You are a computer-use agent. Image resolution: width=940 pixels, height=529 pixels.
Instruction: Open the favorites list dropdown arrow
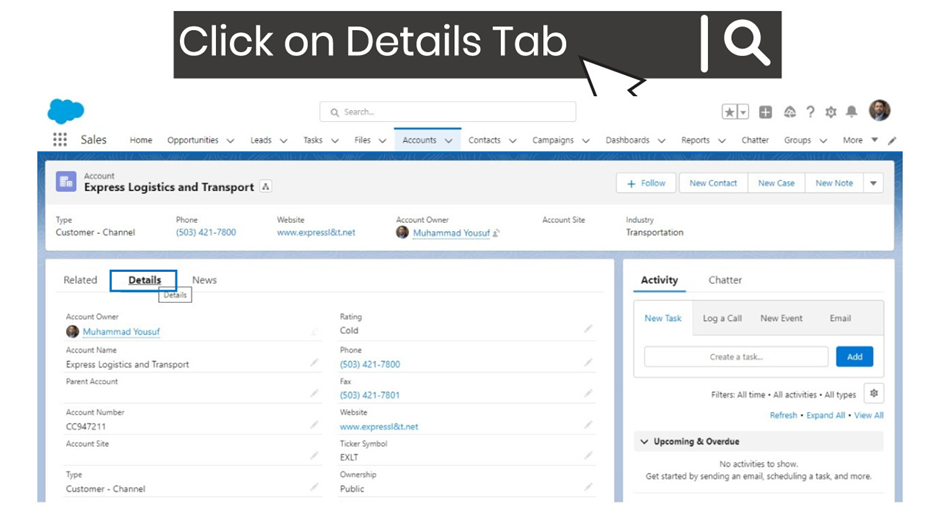pos(743,112)
